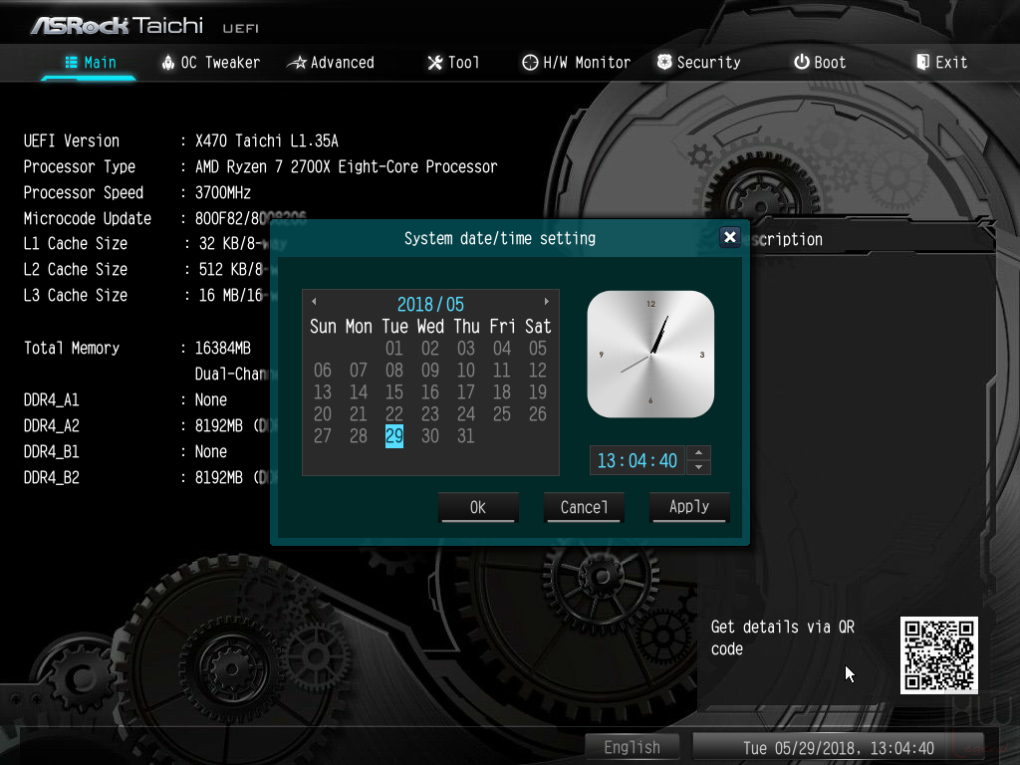The height and width of the screenshot is (765, 1020).
Task: Click the '3700MHz' processor speed value
Action: click(x=222, y=193)
